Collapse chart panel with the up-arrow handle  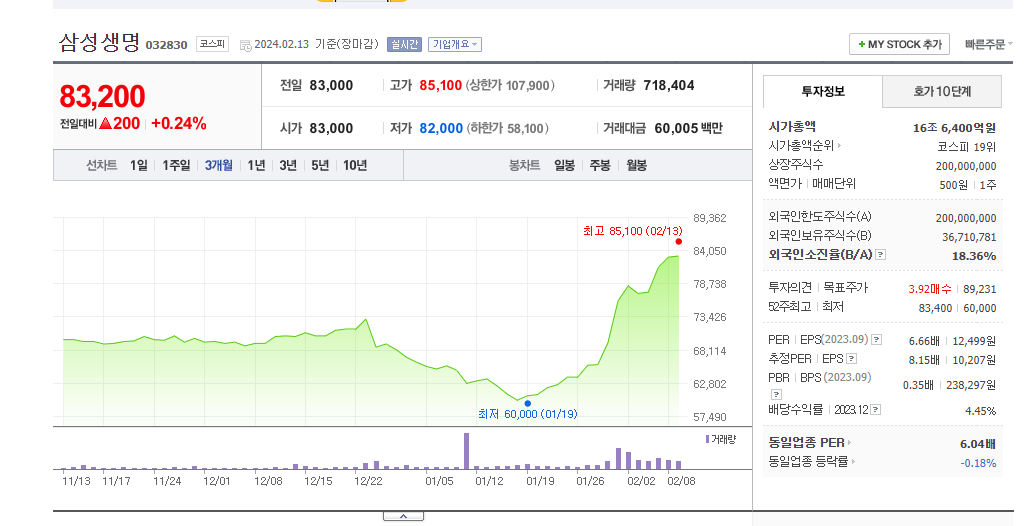pos(403,516)
